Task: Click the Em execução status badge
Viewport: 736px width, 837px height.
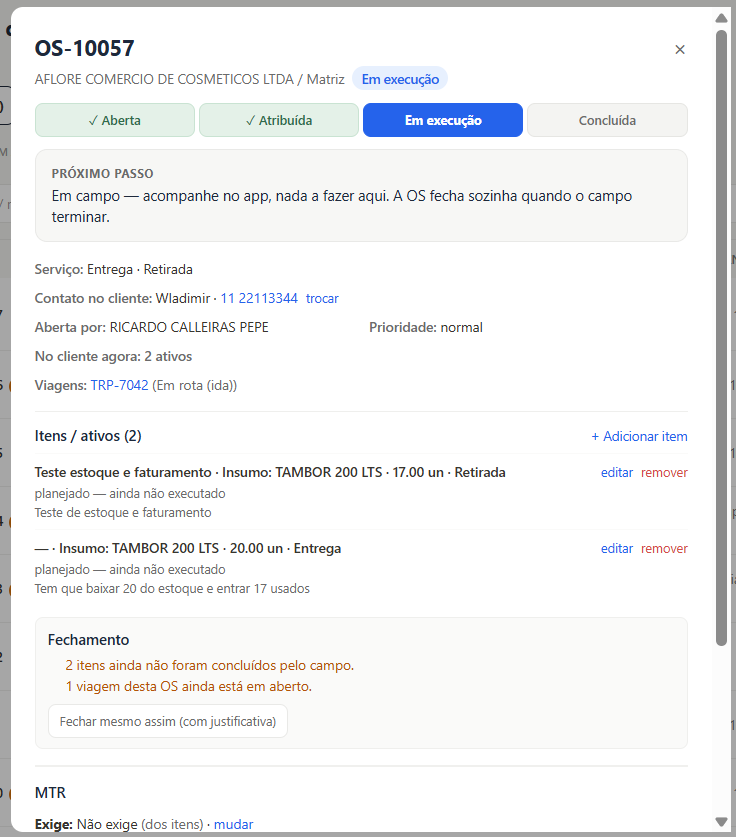Action: click(x=400, y=79)
